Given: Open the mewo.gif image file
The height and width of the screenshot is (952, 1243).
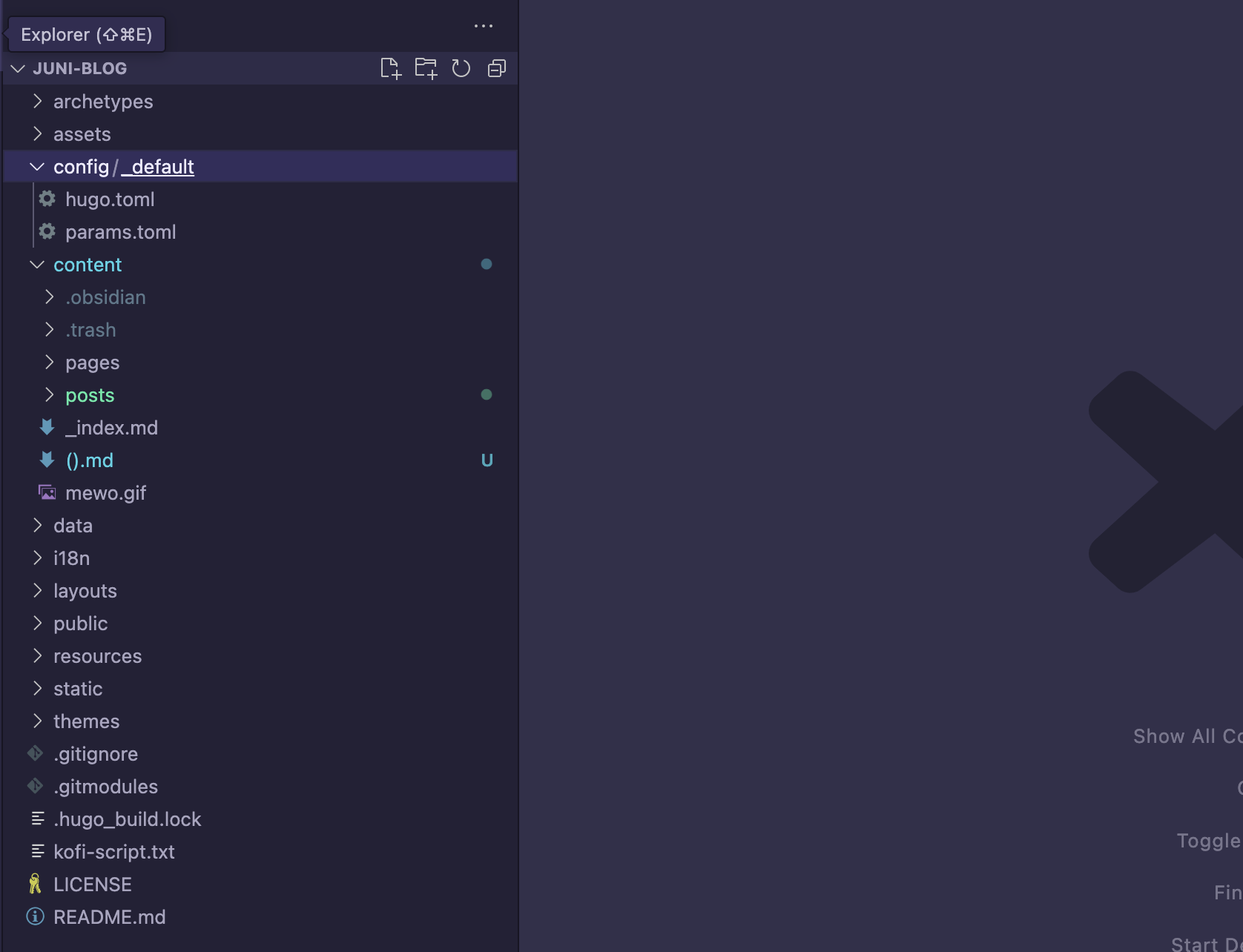Looking at the screenshot, I should pyautogui.click(x=105, y=493).
